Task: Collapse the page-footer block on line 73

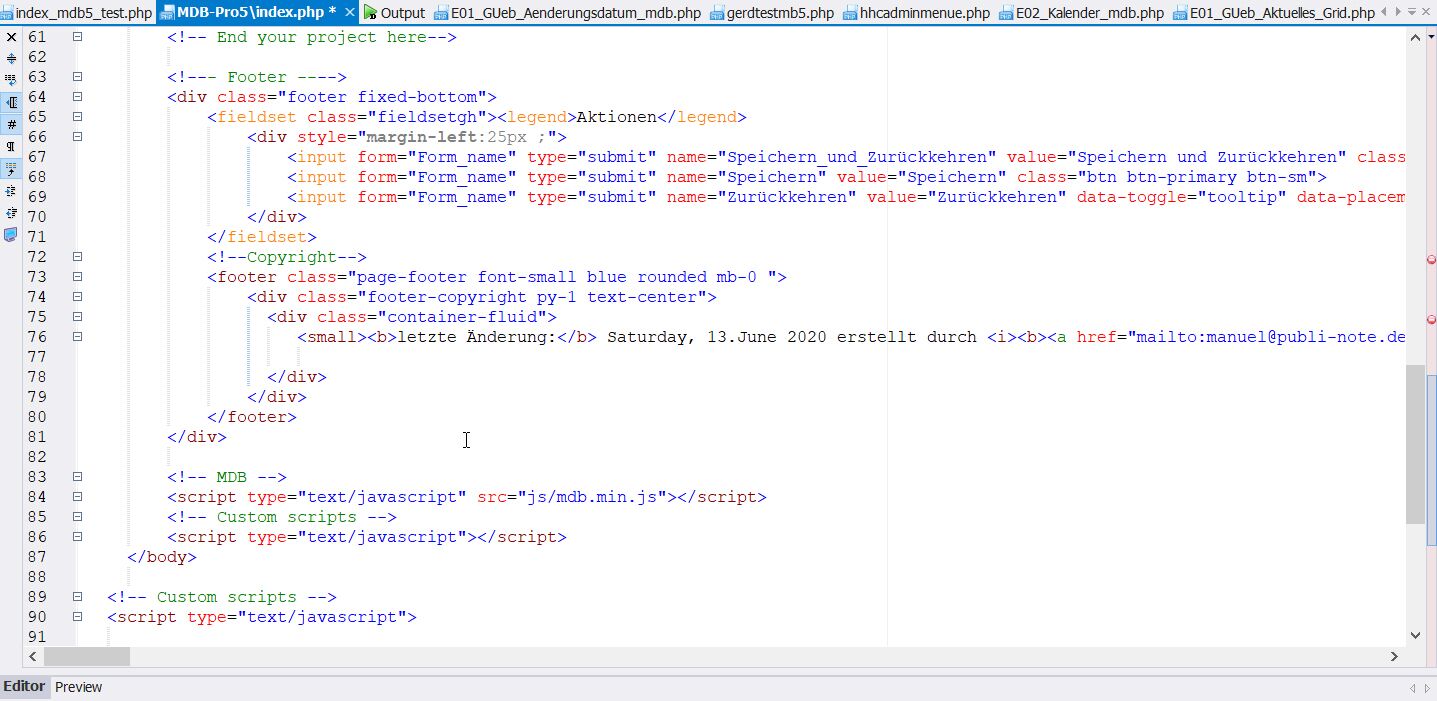Action: tap(77, 277)
